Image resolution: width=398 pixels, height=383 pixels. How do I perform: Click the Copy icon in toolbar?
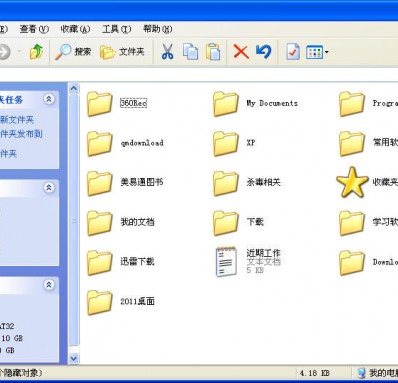pyautogui.click(x=190, y=52)
